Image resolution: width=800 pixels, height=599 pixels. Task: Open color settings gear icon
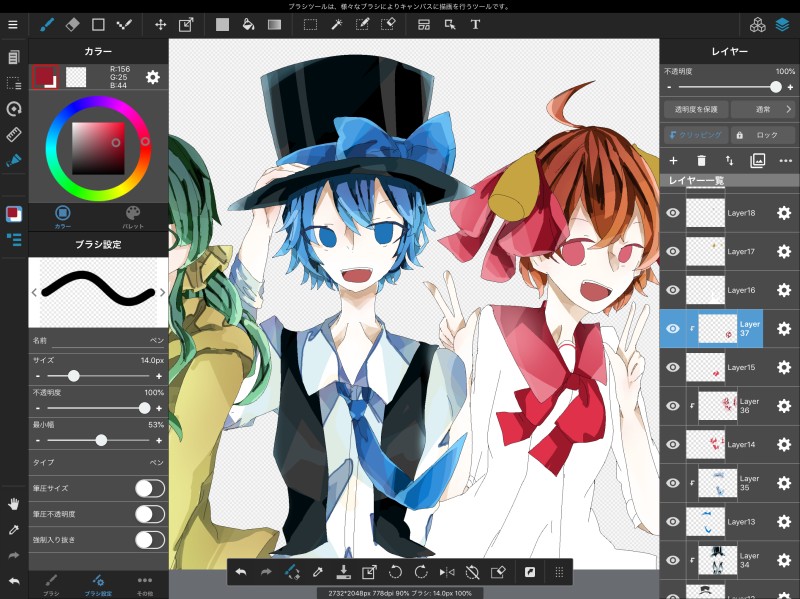[x=153, y=77]
